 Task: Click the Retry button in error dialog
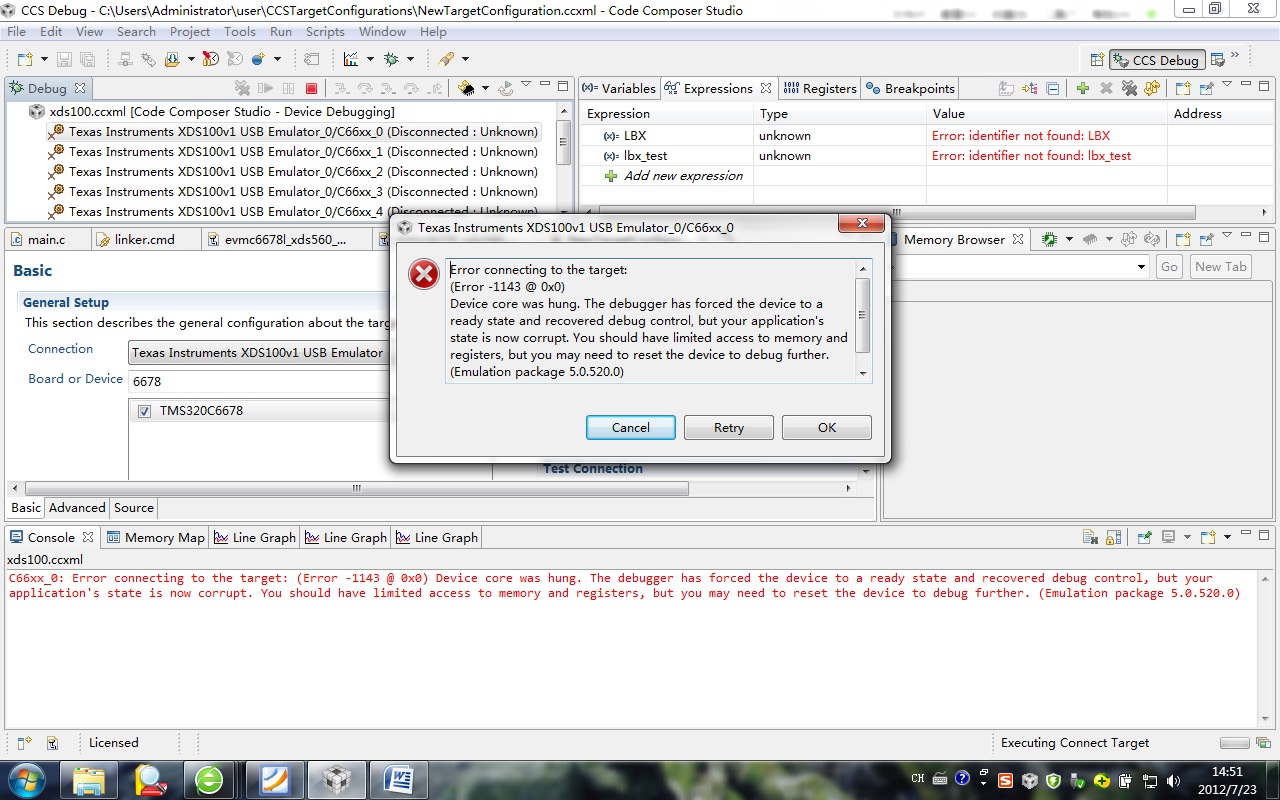729,428
